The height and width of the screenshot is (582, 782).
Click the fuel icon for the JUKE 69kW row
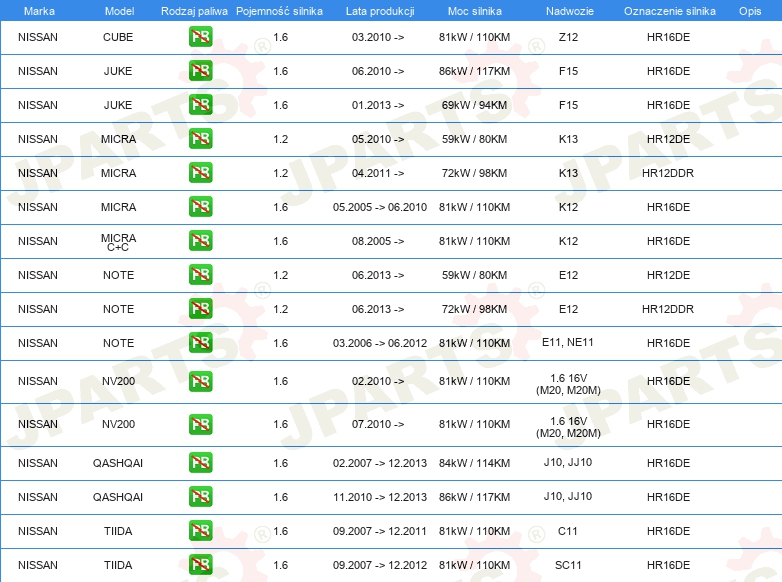tap(200, 105)
